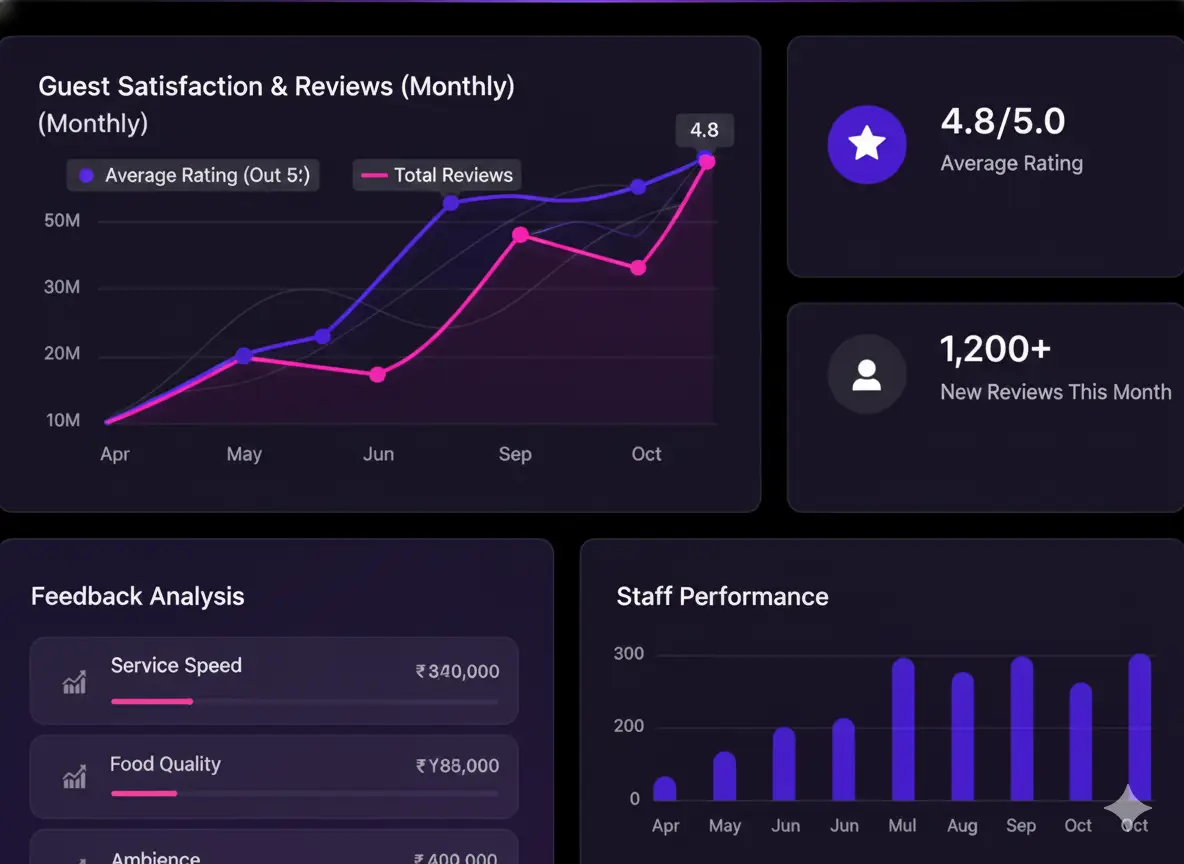Click the Aug bar in Staff Performance
The height and width of the screenshot is (864, 1184).
click(962, 737)
